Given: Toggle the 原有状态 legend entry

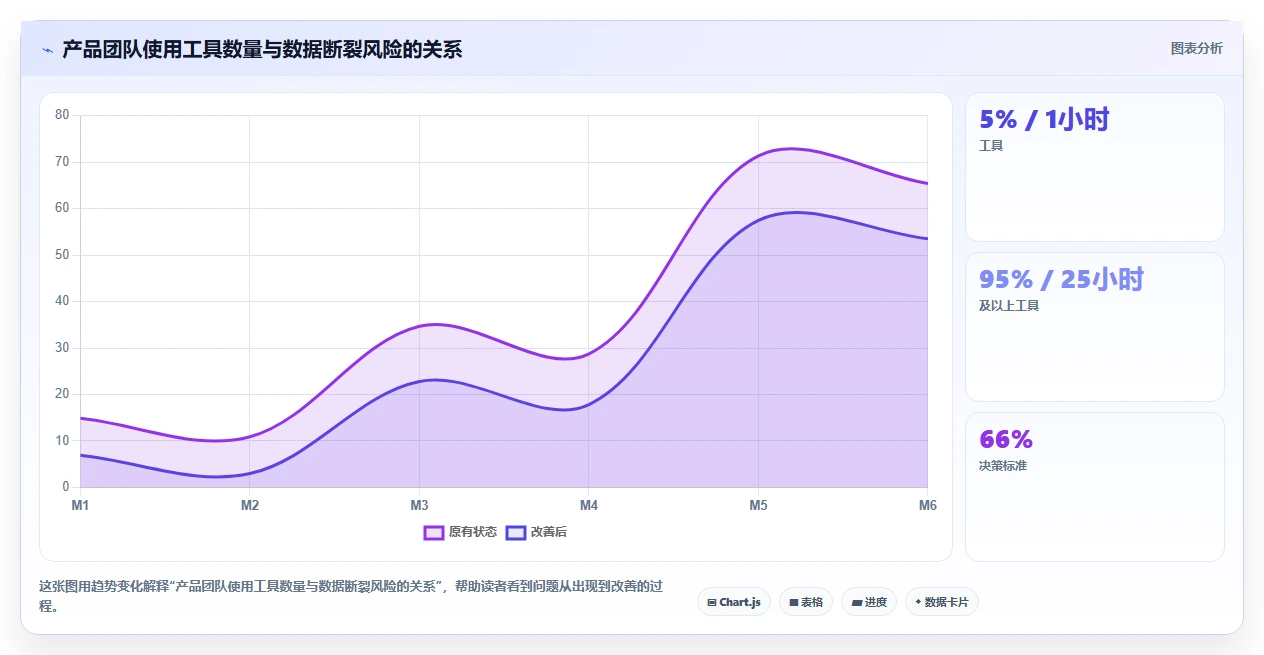Looking at the screenshot, I should coord(460,532).
